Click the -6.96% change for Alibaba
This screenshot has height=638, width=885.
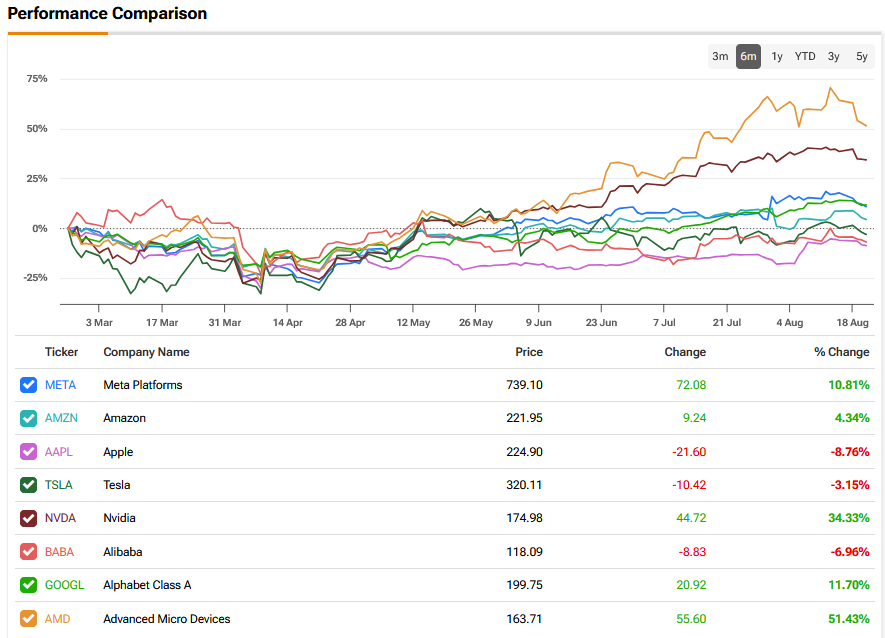point(850,552)
